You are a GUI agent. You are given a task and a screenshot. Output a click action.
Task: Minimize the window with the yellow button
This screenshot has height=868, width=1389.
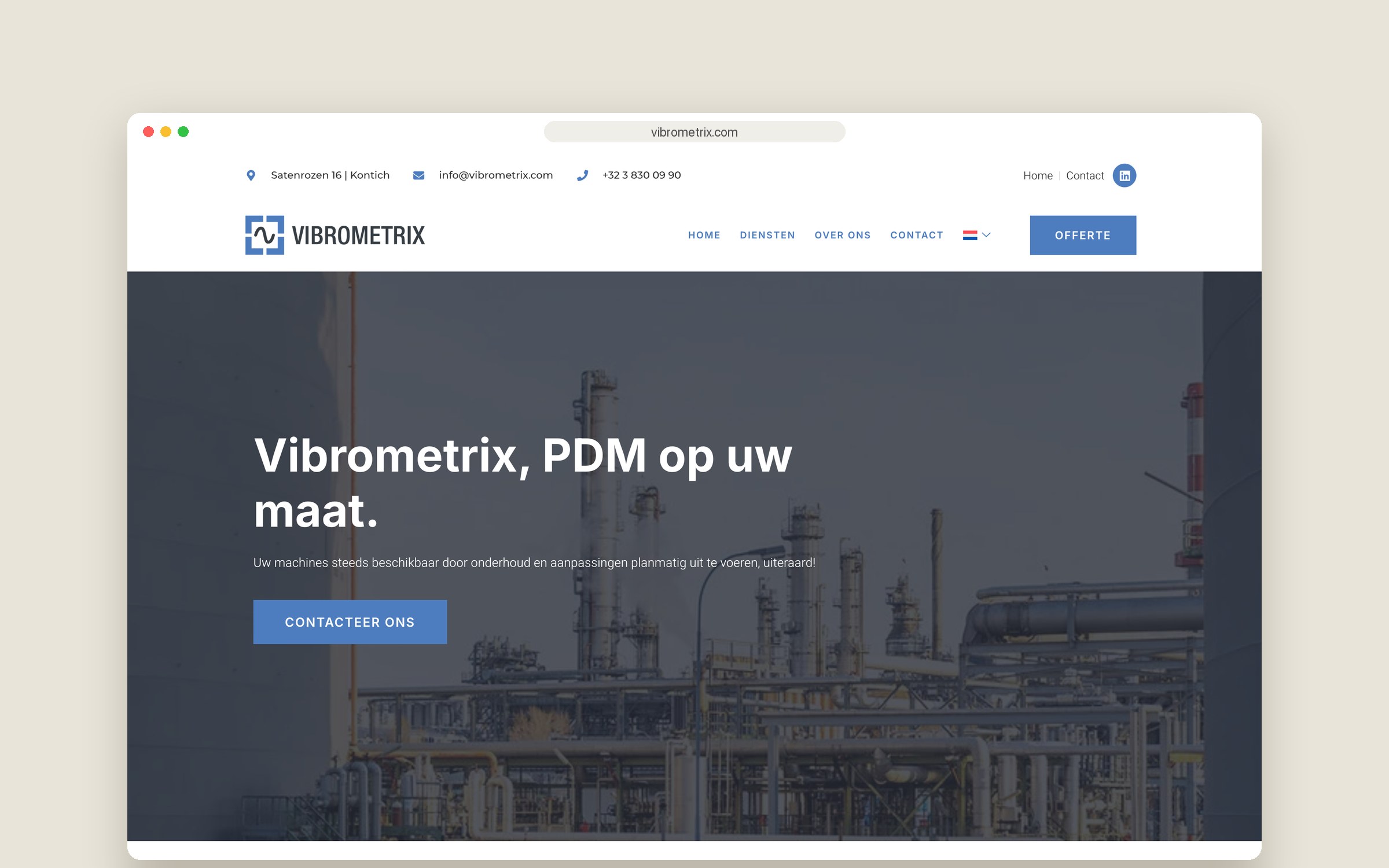click(x=166, y=132)
